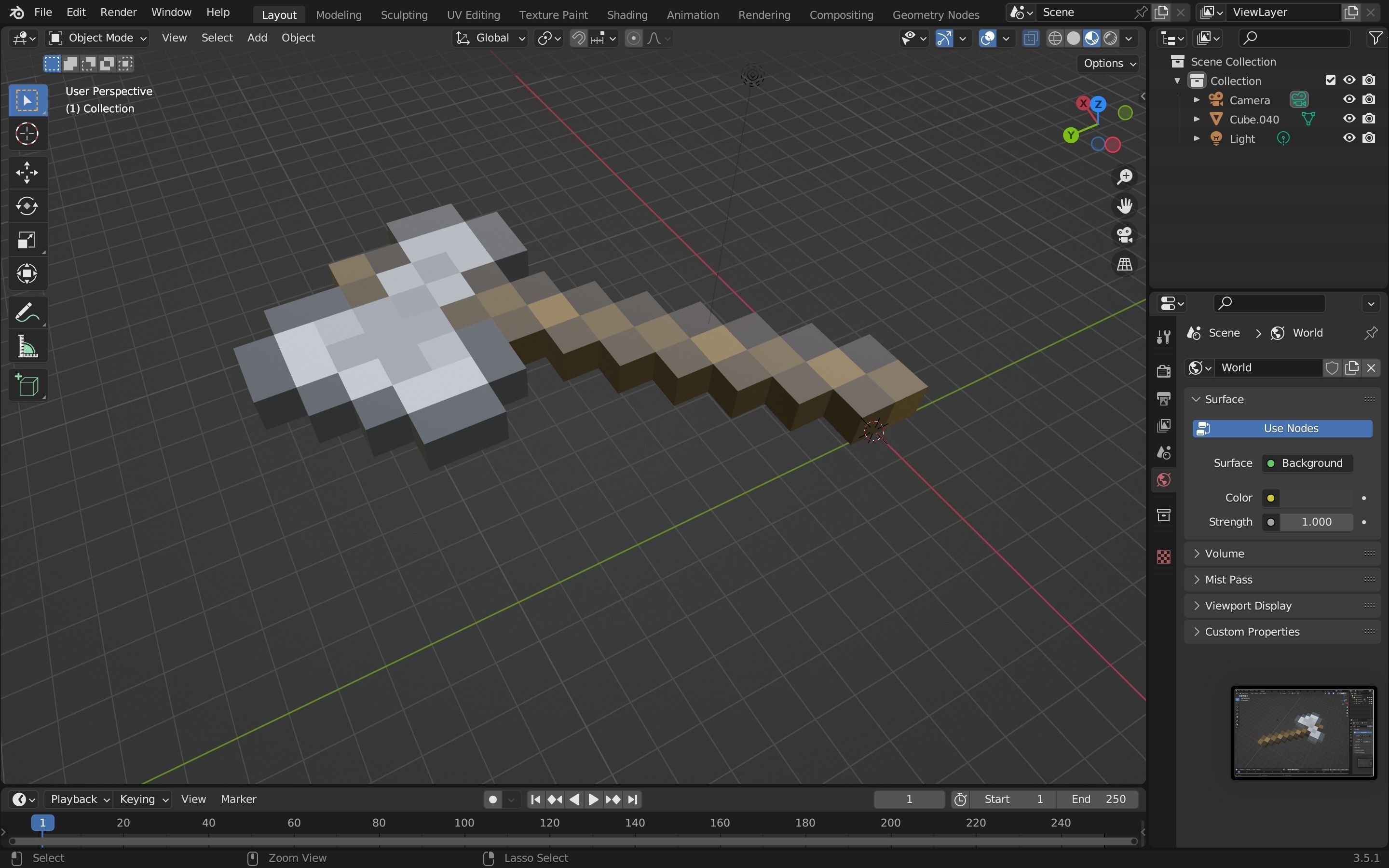1389x868 pixels.
Task: Click the Strength value slider
Action: pyautogui.click(x=1316, y=522)
